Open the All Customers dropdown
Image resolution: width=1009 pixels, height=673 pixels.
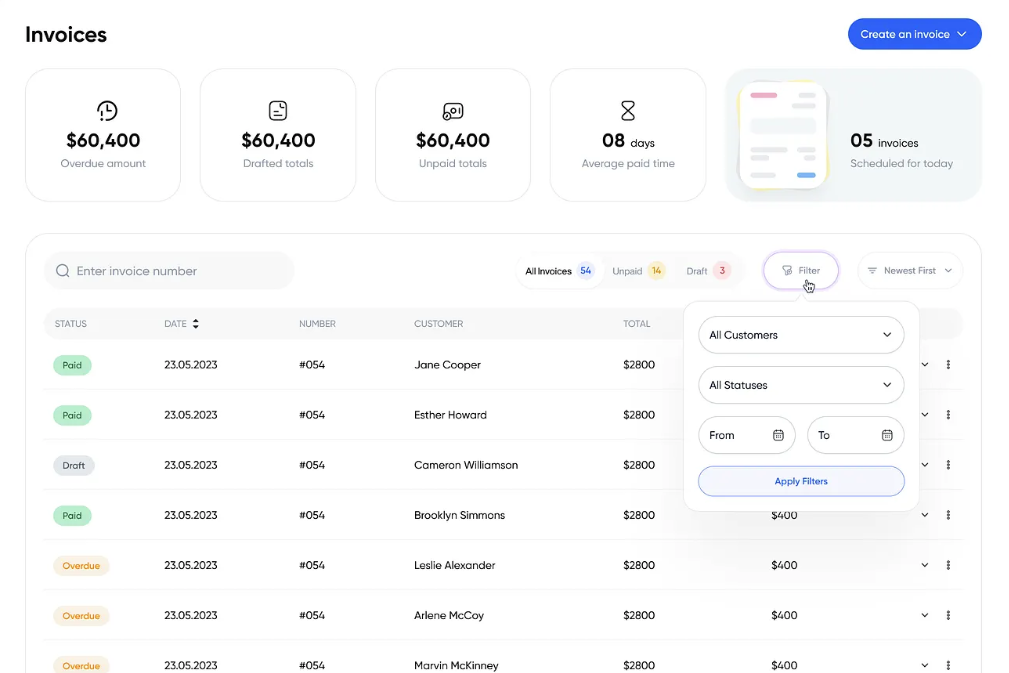[800, 335]
